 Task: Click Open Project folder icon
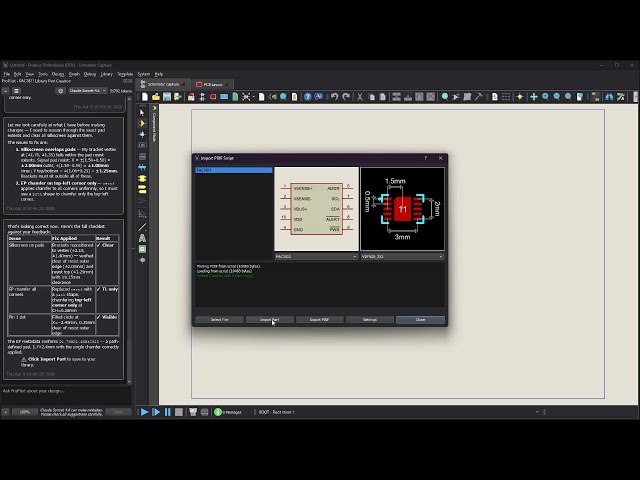[156, 97]
